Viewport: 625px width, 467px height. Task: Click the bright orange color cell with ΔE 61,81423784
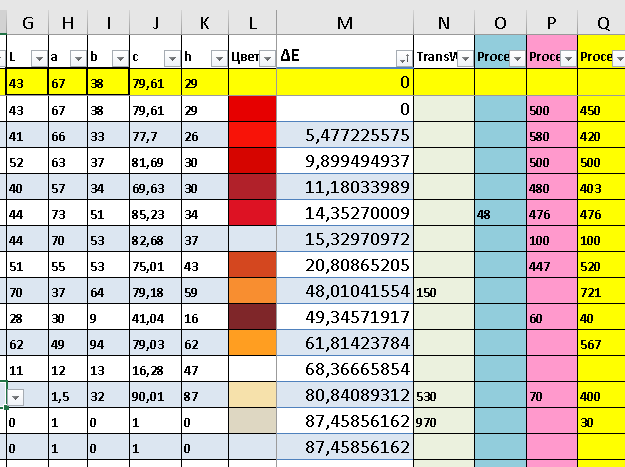click(x=252, y=343)
